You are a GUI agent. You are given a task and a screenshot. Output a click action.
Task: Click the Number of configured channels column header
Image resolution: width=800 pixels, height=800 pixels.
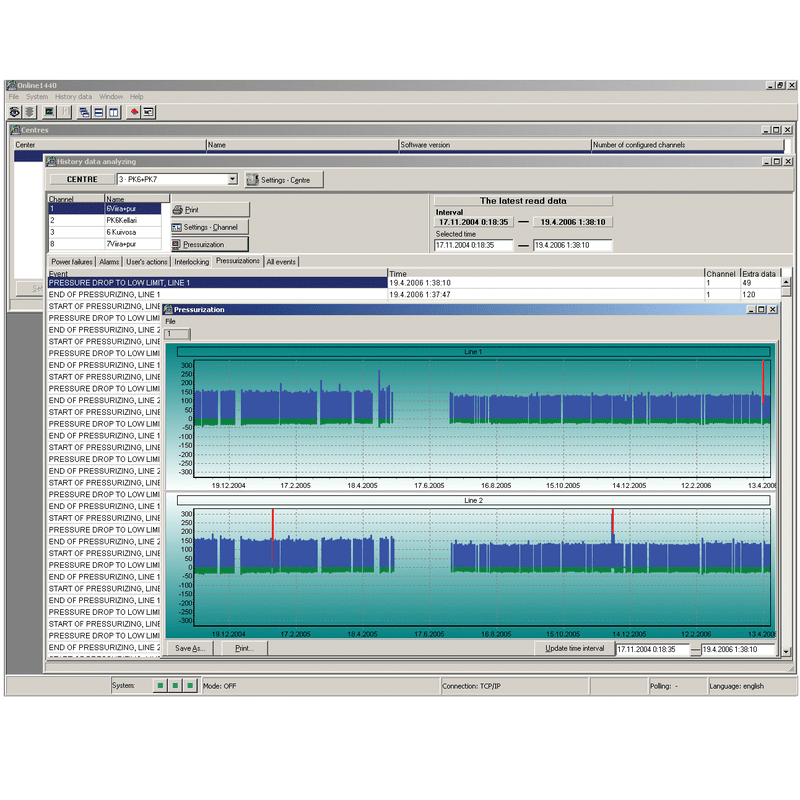[x=687, y=145]
